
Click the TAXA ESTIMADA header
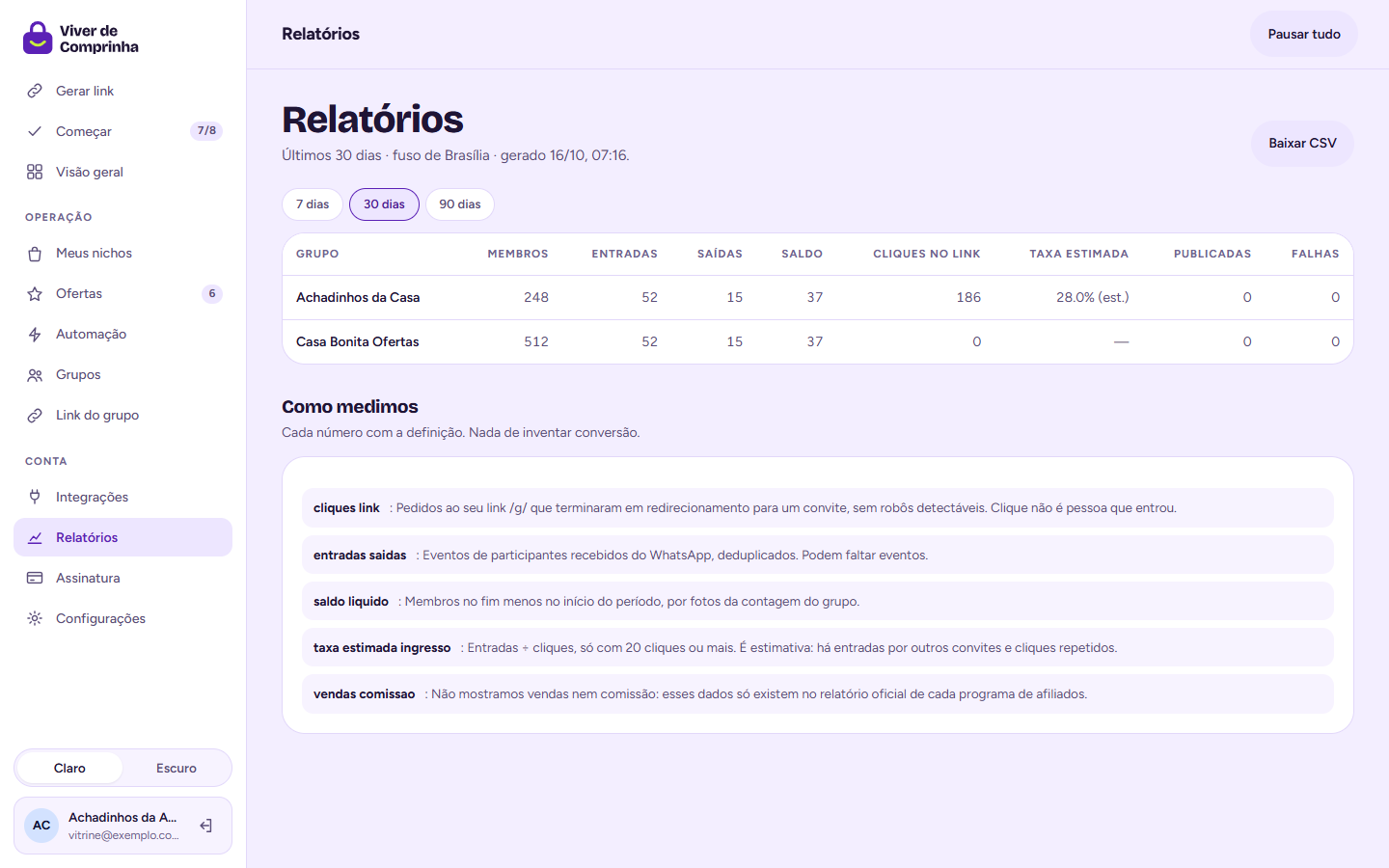(1079, 254)
